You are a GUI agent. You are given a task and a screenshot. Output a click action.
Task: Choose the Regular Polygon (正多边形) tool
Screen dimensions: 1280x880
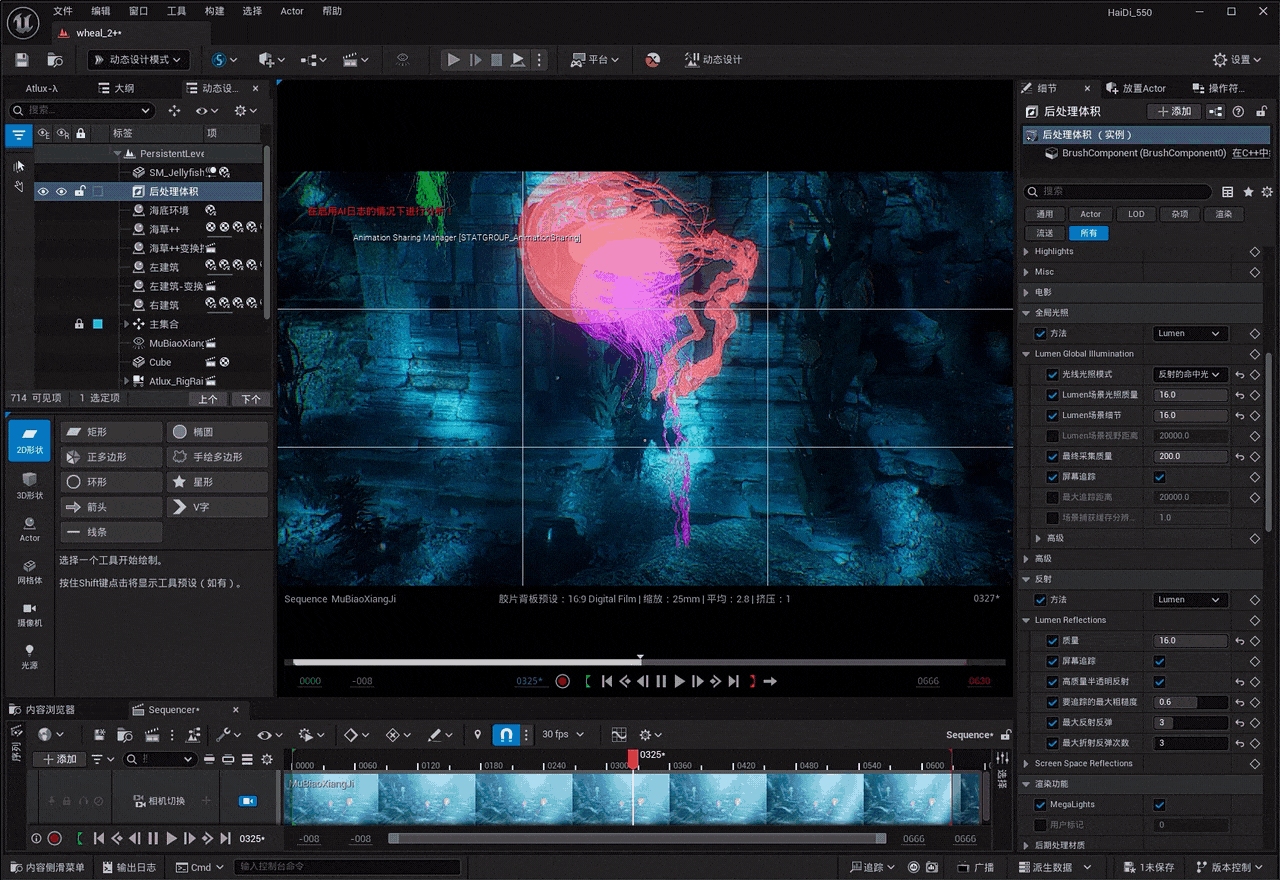(x=111, y=457)
